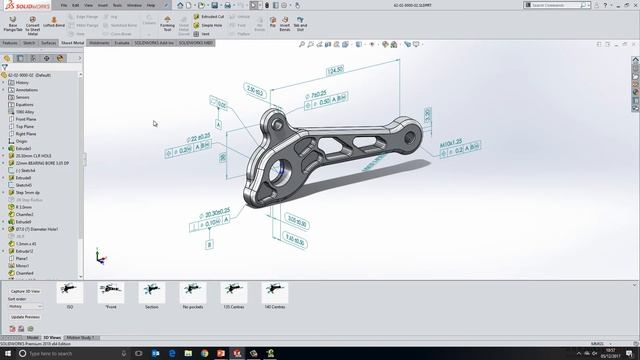This screenshot has height=360, width=640.
Task: Select the Origin tree item
Action: tap(21, 141)
